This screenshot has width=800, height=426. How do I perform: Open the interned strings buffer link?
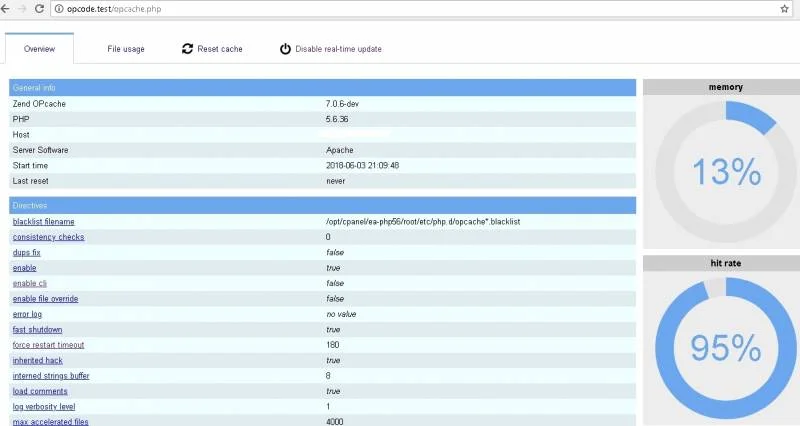point(51,375)
